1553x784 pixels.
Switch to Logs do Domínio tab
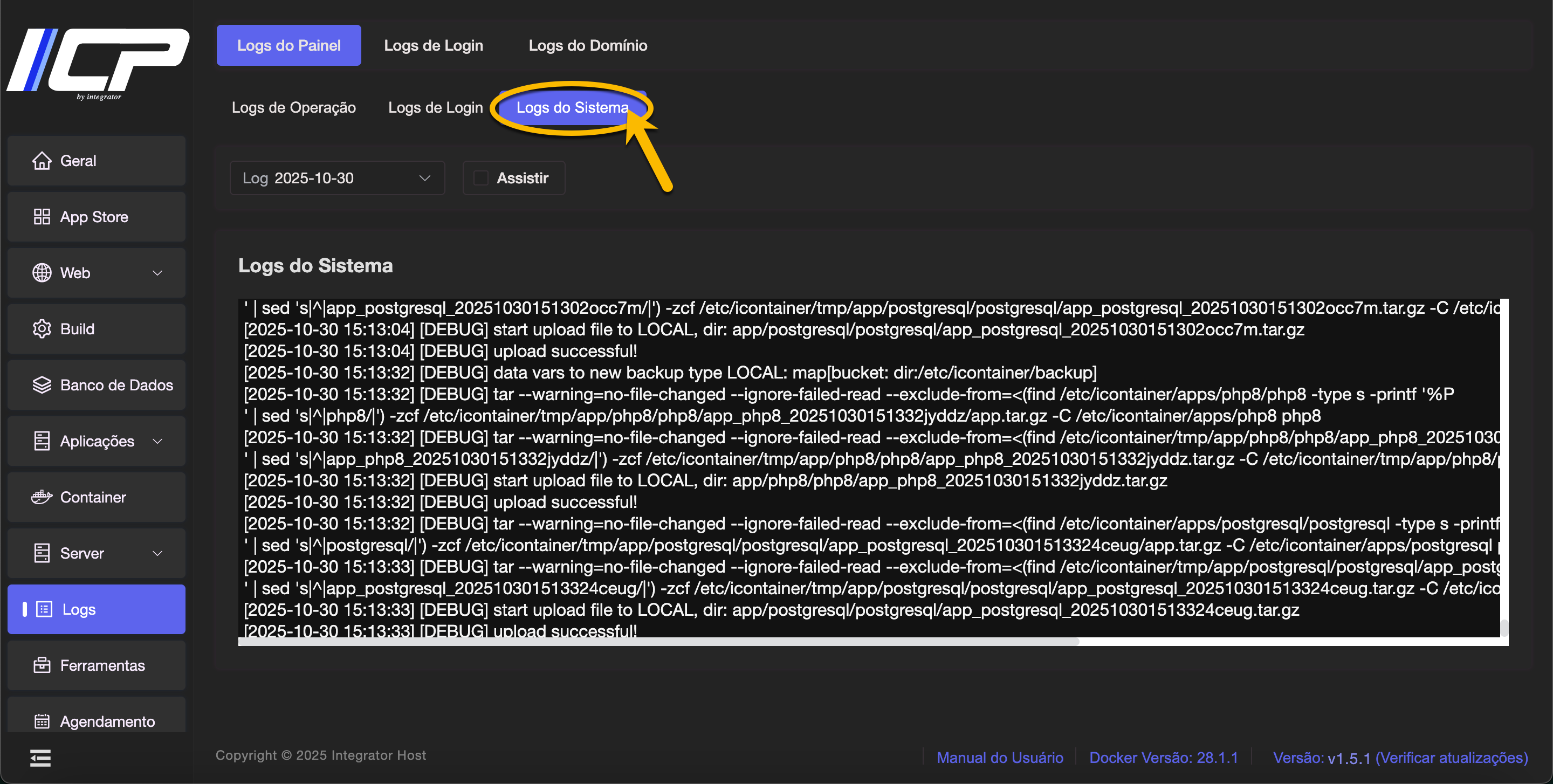(587, 45)
